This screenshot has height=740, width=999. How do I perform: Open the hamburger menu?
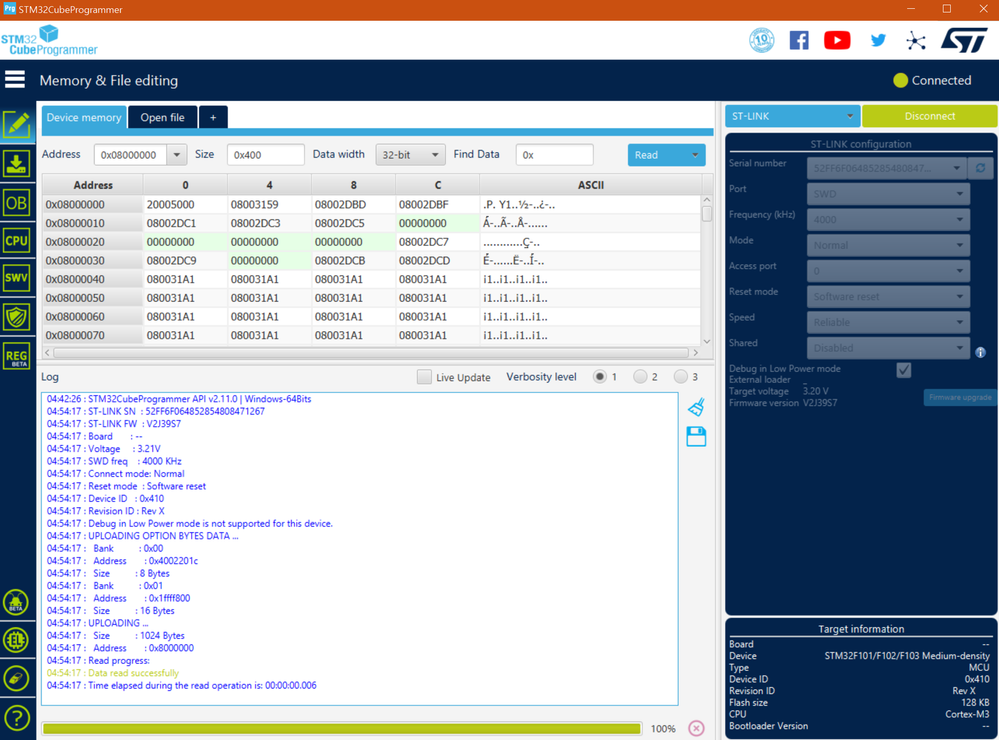(x=15, y=80)
